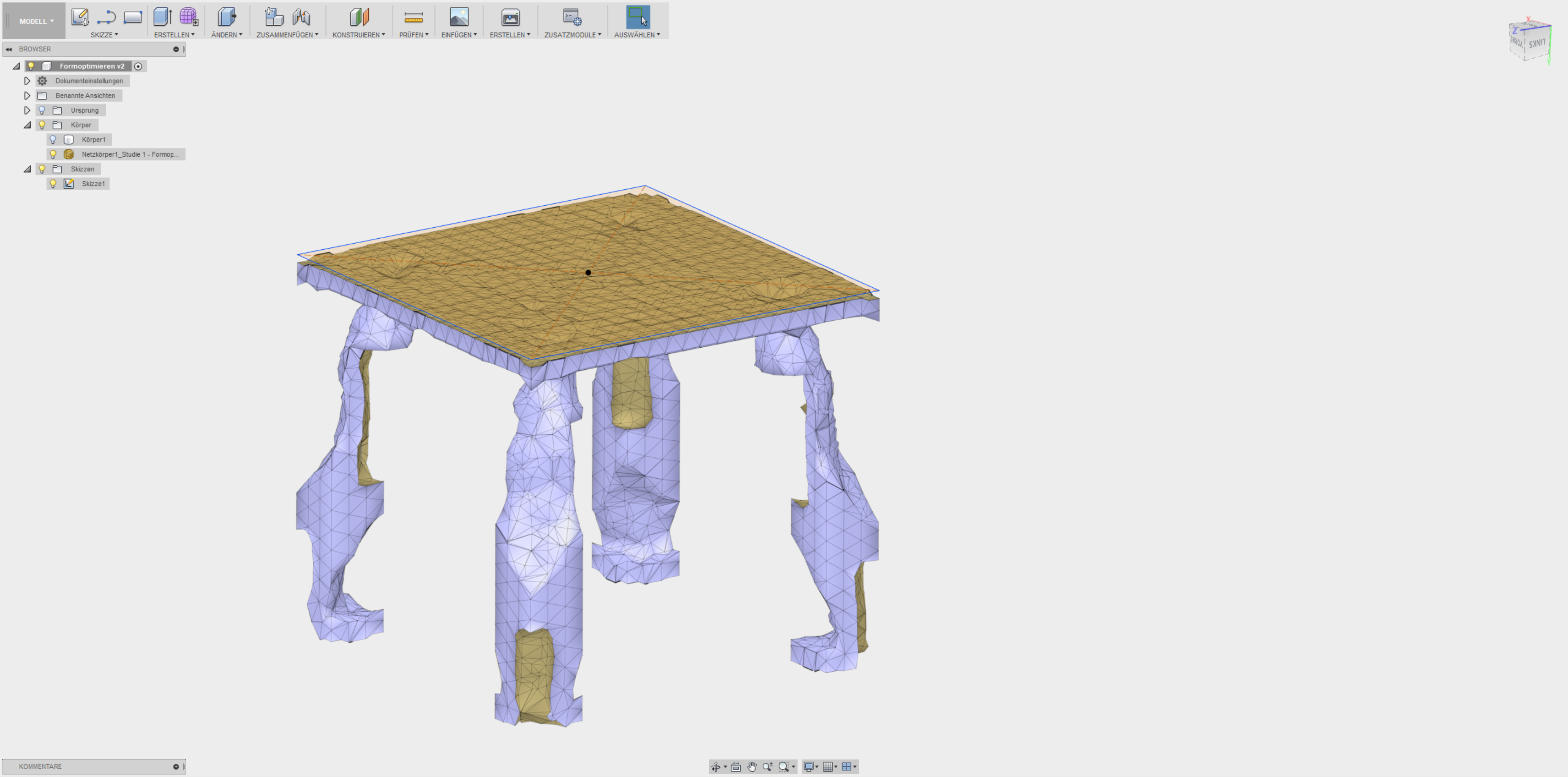The height and width of the screenshot is (777, 1568).
Task: Click the Viewports layout icon
Action: [846, 767]
